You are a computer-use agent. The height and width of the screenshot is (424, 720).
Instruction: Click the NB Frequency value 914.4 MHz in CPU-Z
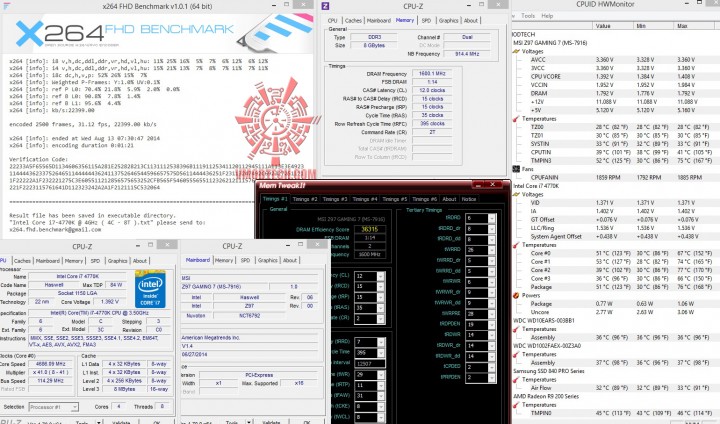click(467, 54)
